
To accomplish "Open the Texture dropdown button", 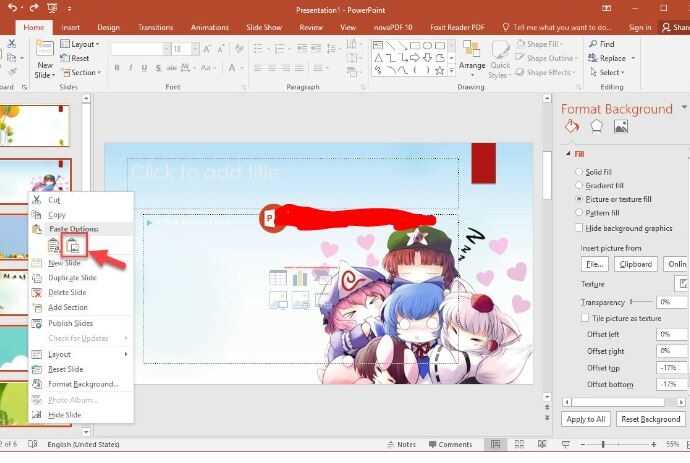I will 682,284.
